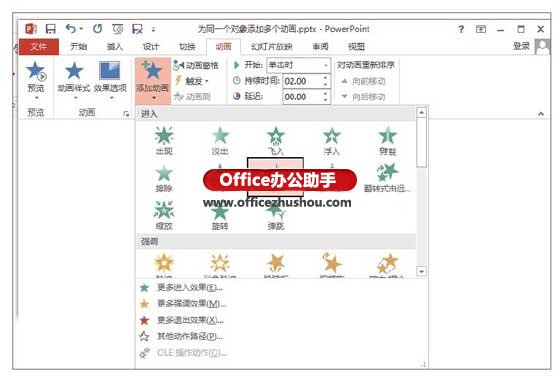560x379 pixels.
Task: Switch to the 插入 (Insert) tab
Action: point(115,46)
